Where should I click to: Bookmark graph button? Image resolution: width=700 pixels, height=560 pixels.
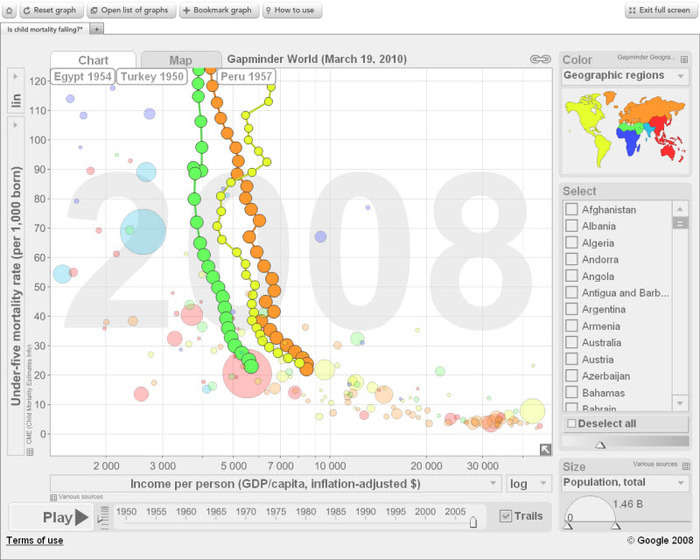pyautogui.click(x=219, y=10)
